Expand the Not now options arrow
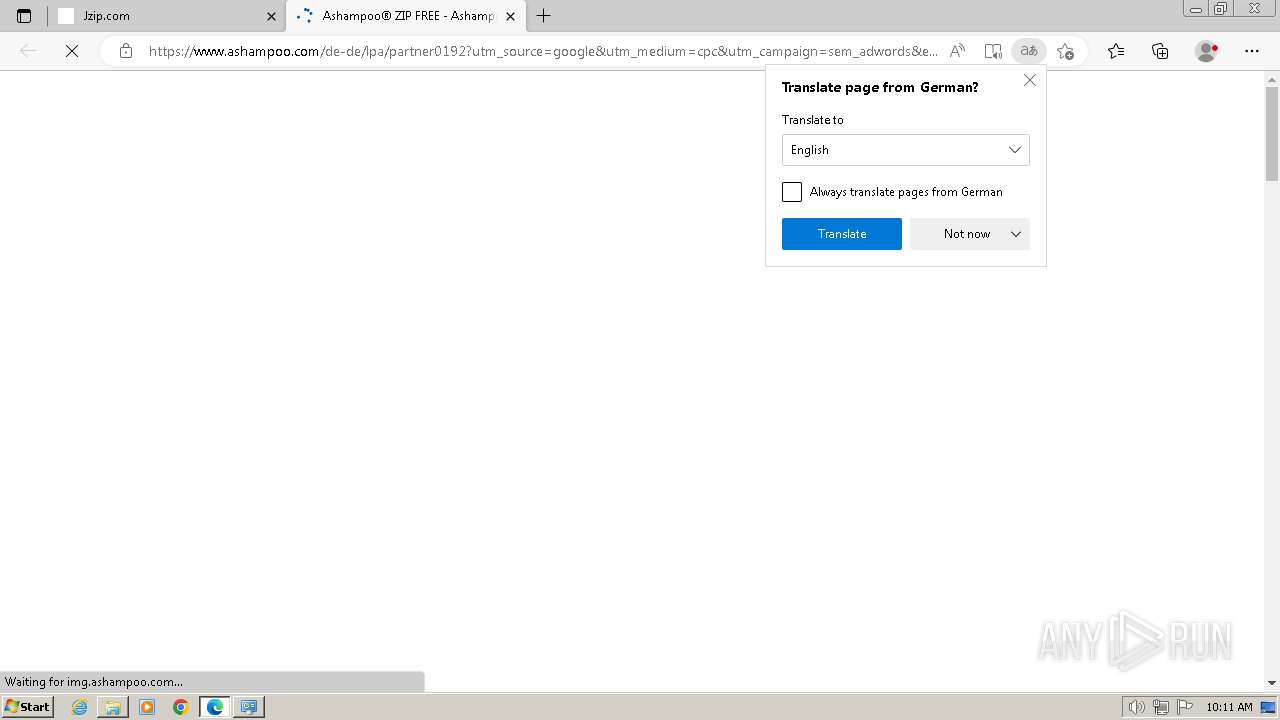Screen dimensions: 1280x720 pyautogui.click(x=1016, y=234)
